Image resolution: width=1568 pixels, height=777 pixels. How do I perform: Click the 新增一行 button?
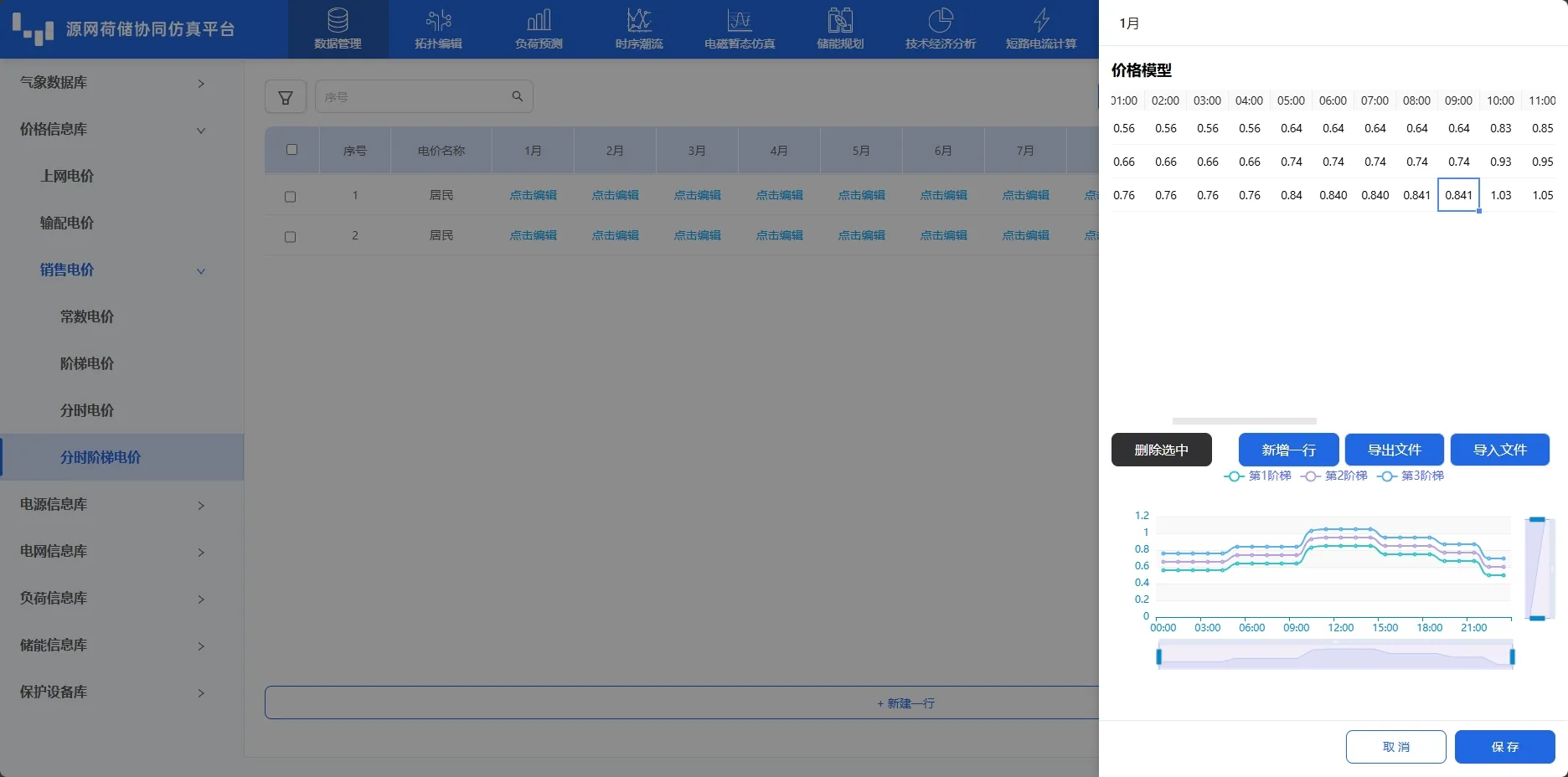coord(1288,450)
